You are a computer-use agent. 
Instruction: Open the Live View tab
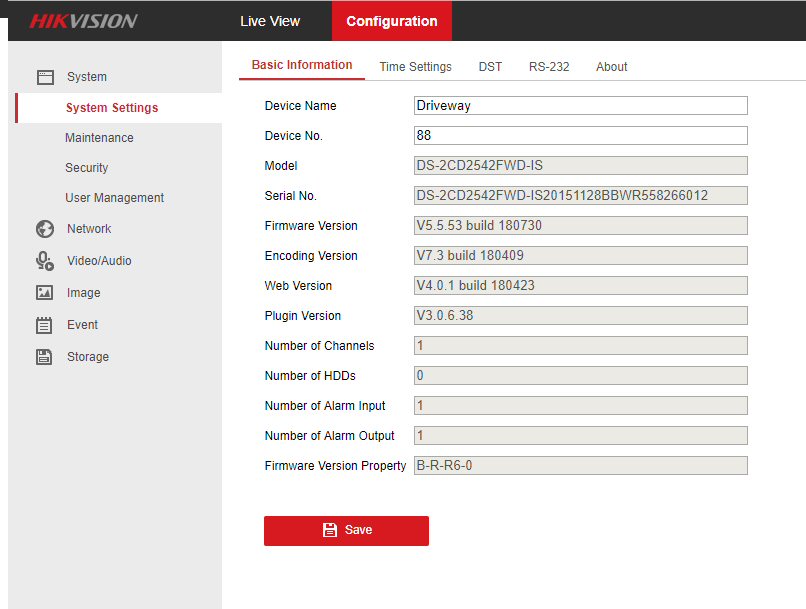click(270, 21)
